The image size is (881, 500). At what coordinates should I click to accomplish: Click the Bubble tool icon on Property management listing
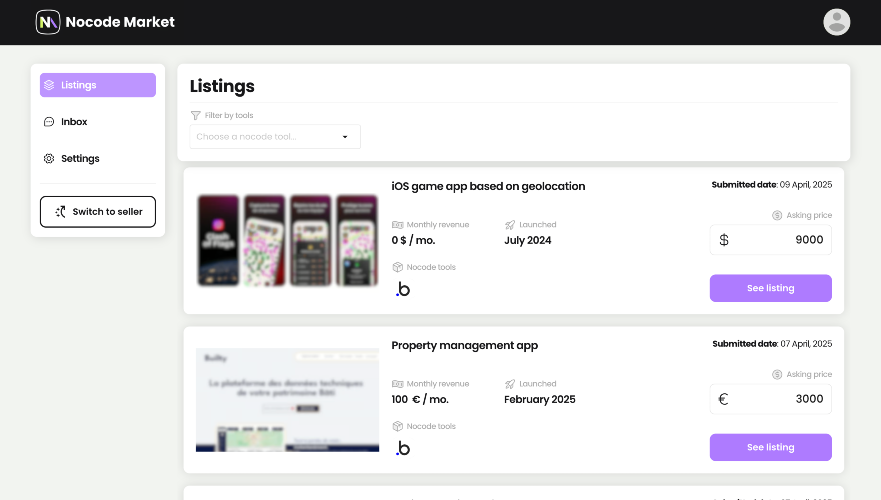click(403, 448)
